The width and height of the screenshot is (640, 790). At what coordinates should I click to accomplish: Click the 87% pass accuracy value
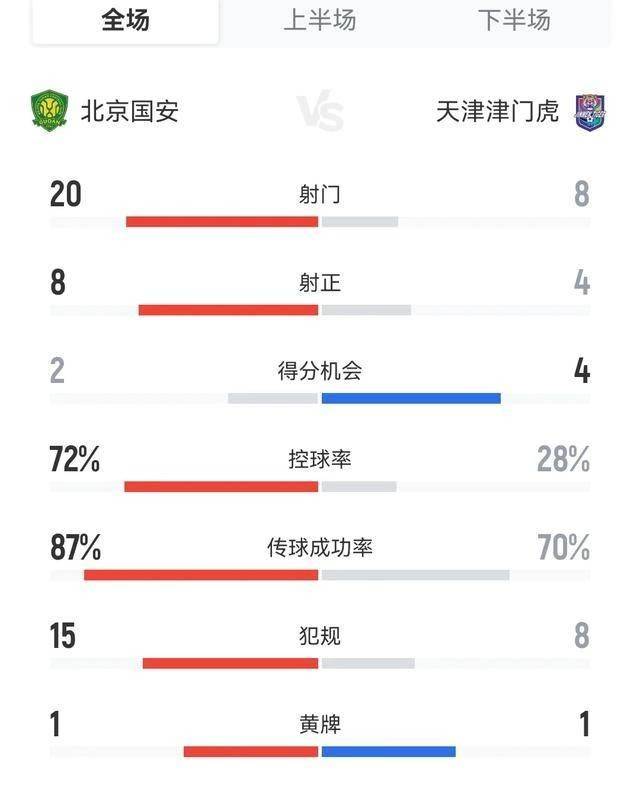(x=76, y=548)
